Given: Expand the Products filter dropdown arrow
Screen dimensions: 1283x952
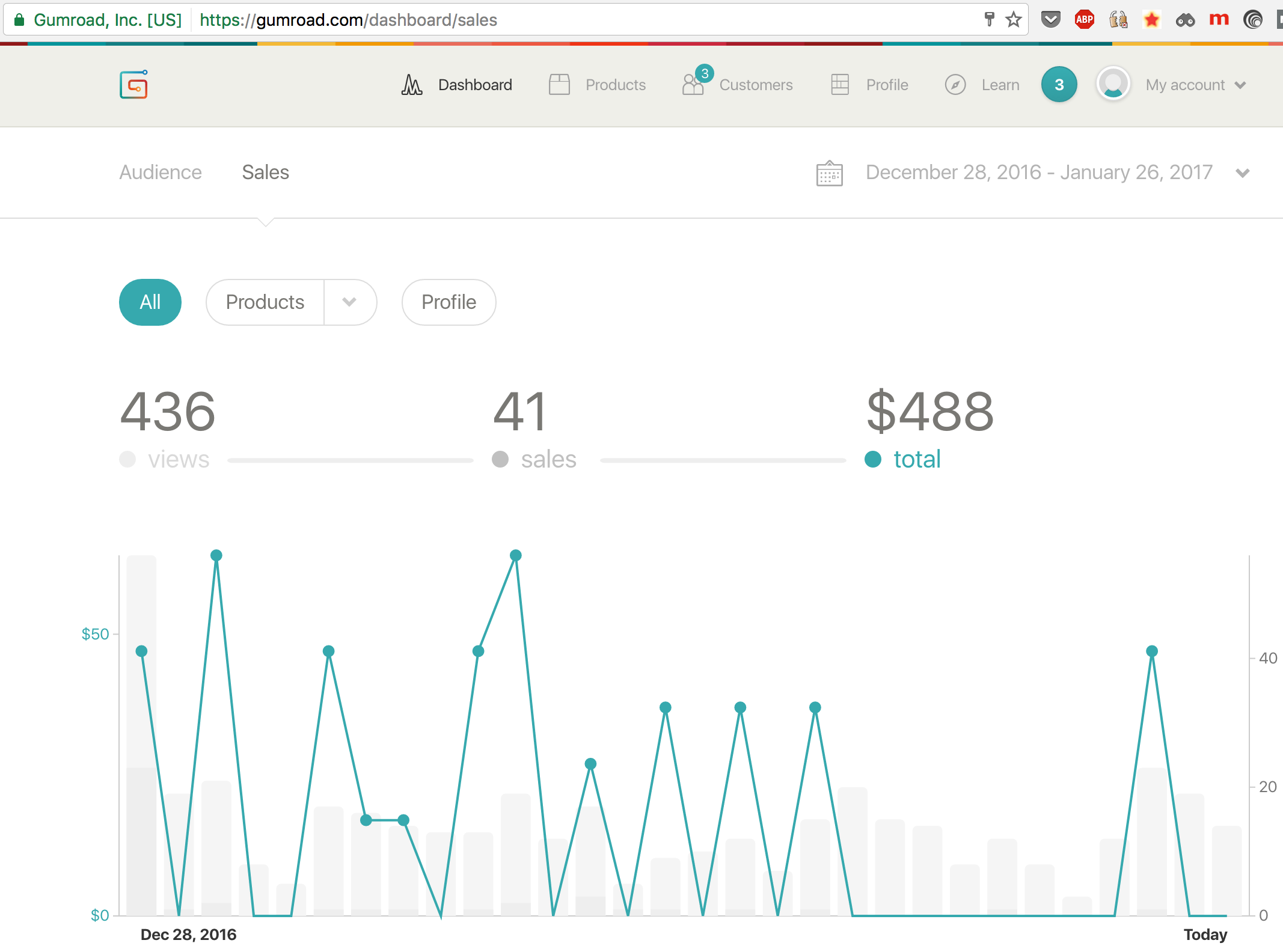Looking at the screenshot, I should coord(350,302).
